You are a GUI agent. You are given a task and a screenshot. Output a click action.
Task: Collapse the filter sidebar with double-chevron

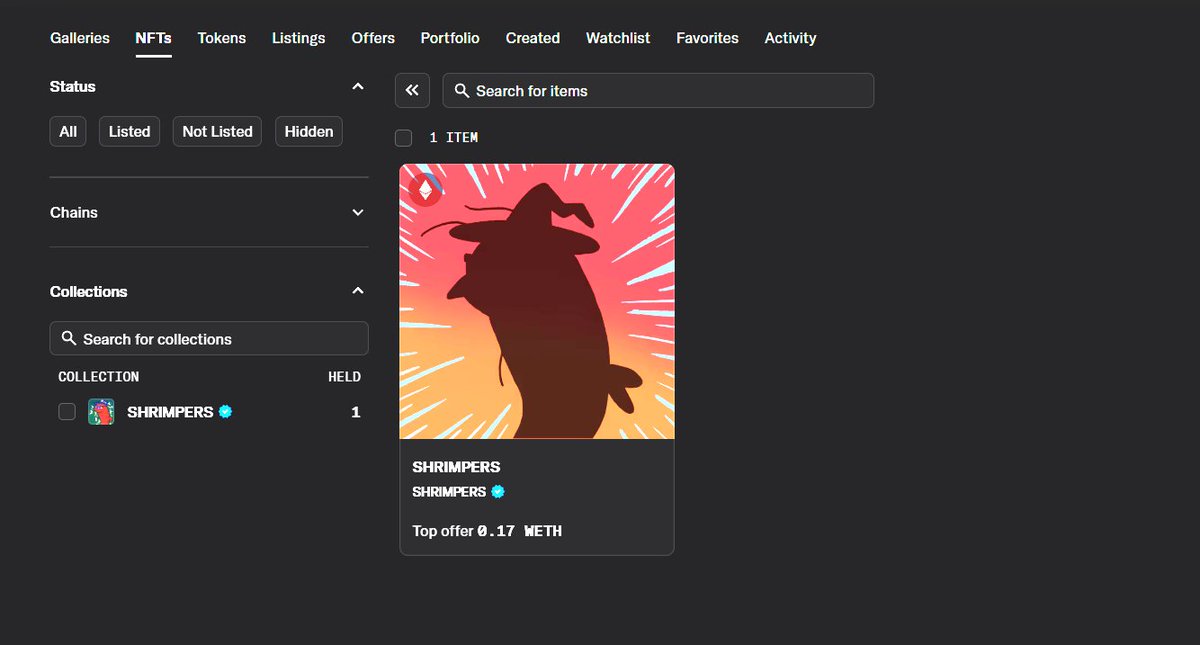pyautogui.click(x=412, y=90)
